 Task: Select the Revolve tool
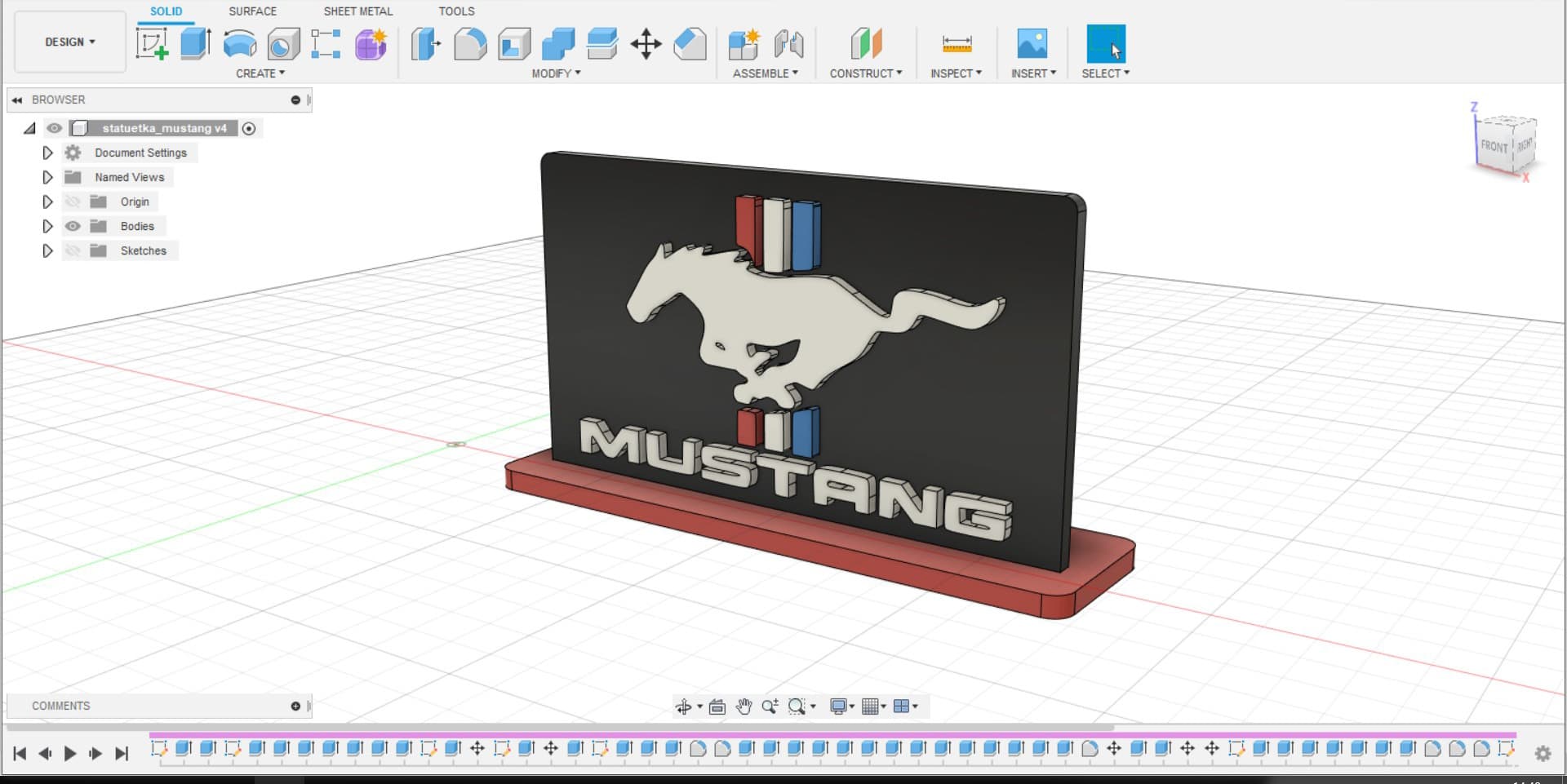240,43
